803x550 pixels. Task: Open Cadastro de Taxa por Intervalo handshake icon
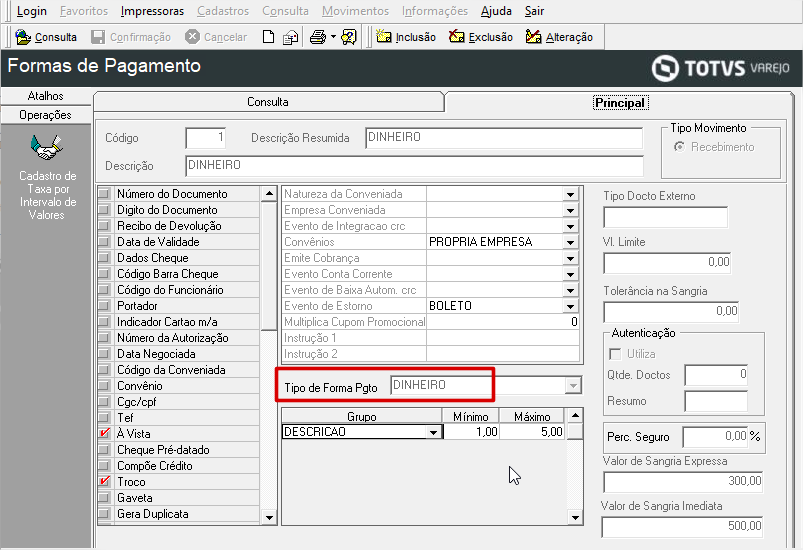coord(47,147)
